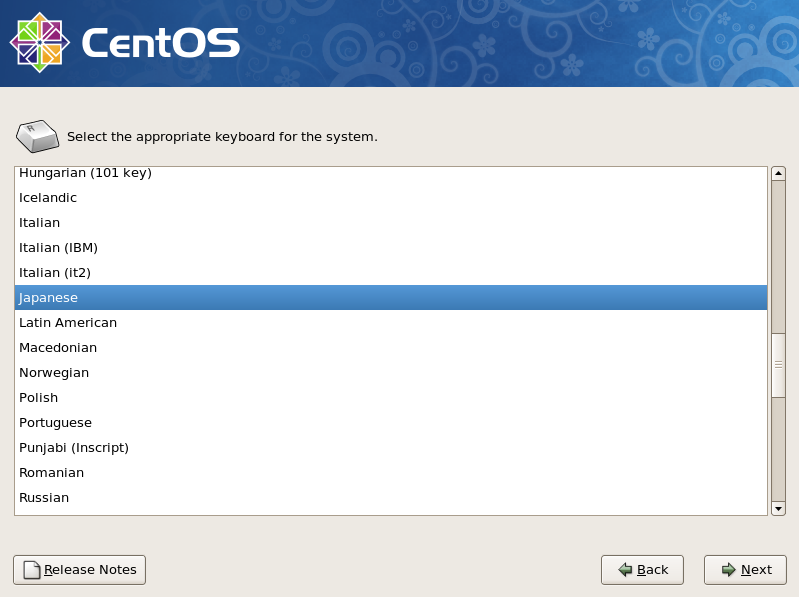The width and height of the screenshot is (799, 597).
Task: Select Punjabi (Inscript) keyboard
Action: tap(391, 448)
